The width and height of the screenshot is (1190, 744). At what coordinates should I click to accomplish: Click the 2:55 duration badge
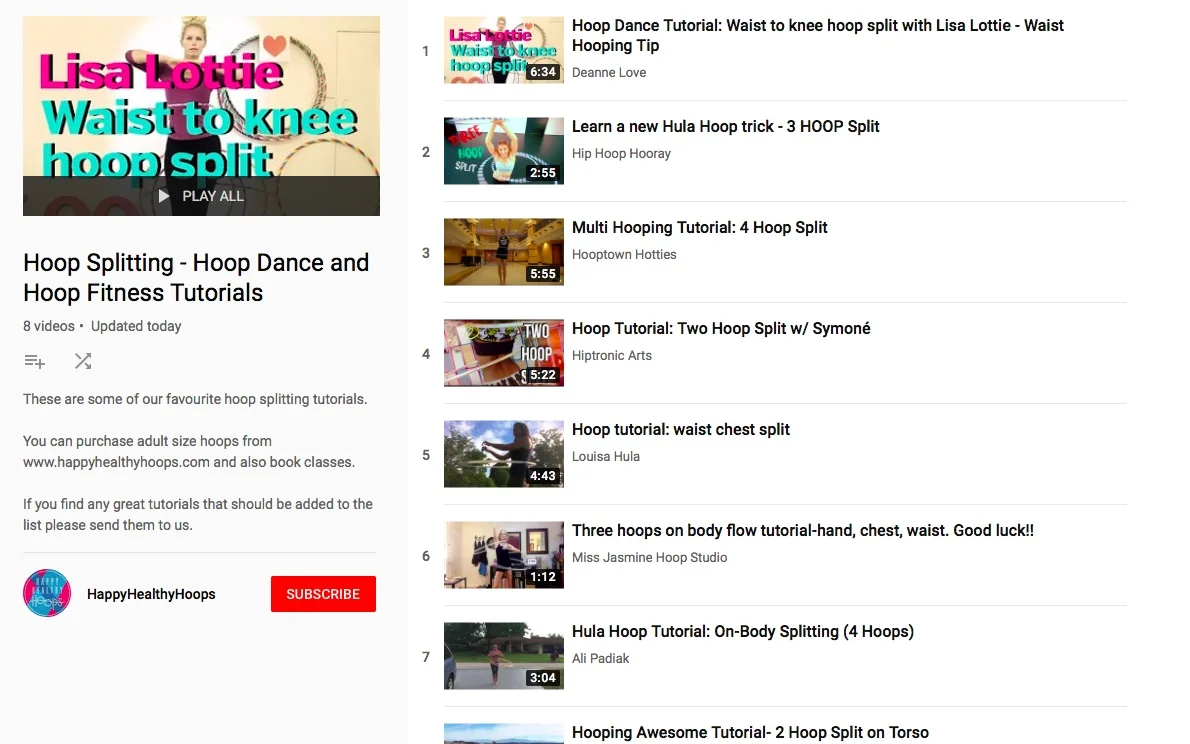pos(543,173)
